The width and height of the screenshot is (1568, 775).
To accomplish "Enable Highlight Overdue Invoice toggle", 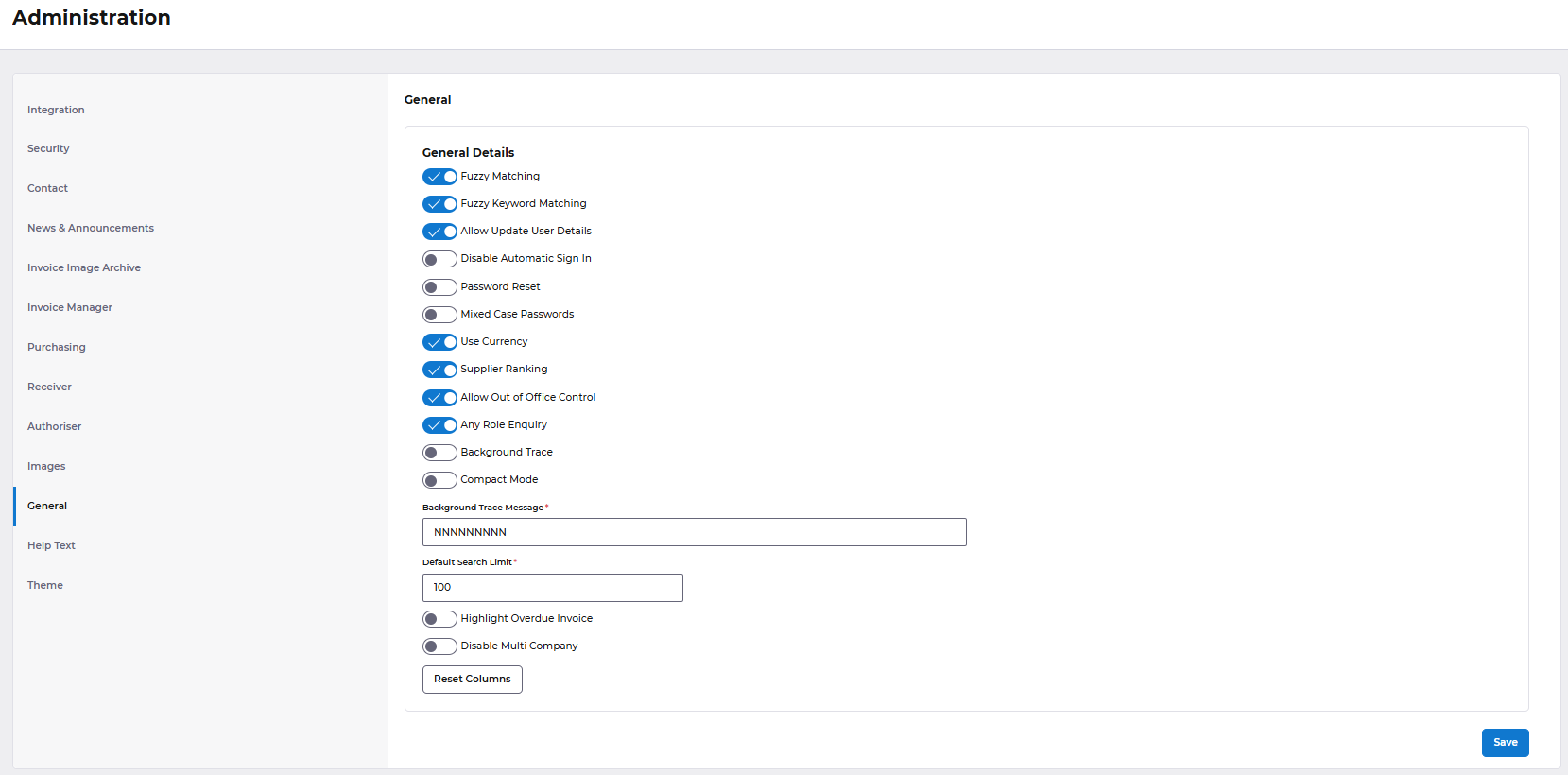I will point(439,619).
